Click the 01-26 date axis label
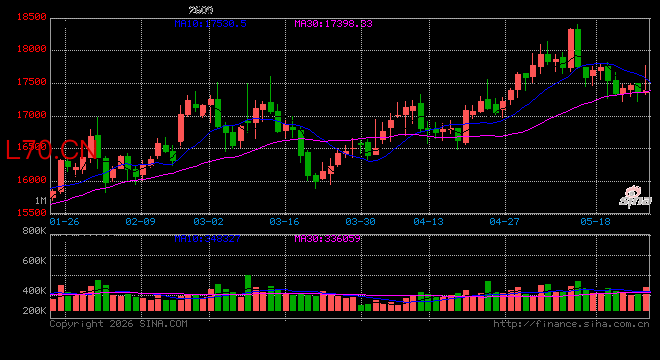This screenshot has height=360, width=660. [x=64, y=221]
